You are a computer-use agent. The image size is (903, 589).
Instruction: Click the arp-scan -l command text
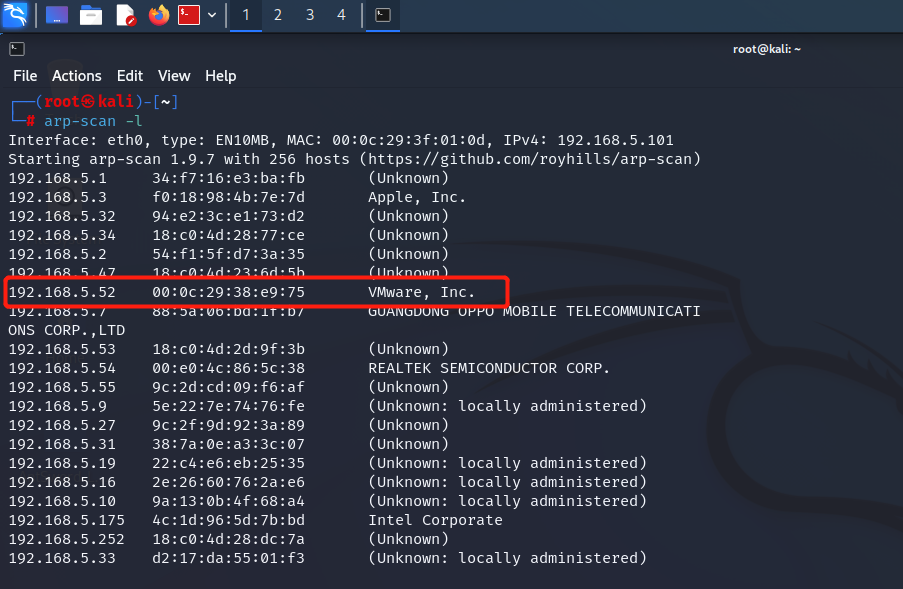tap(93, 121)
